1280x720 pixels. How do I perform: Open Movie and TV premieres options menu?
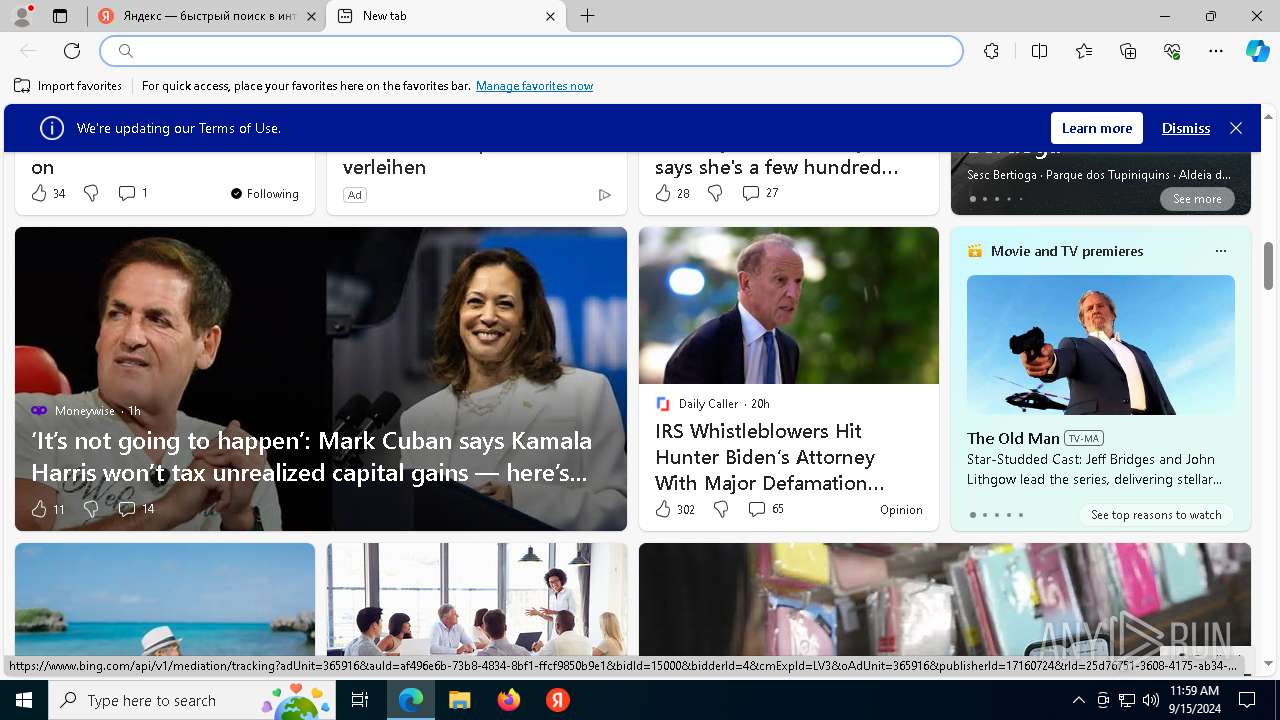1220,251
